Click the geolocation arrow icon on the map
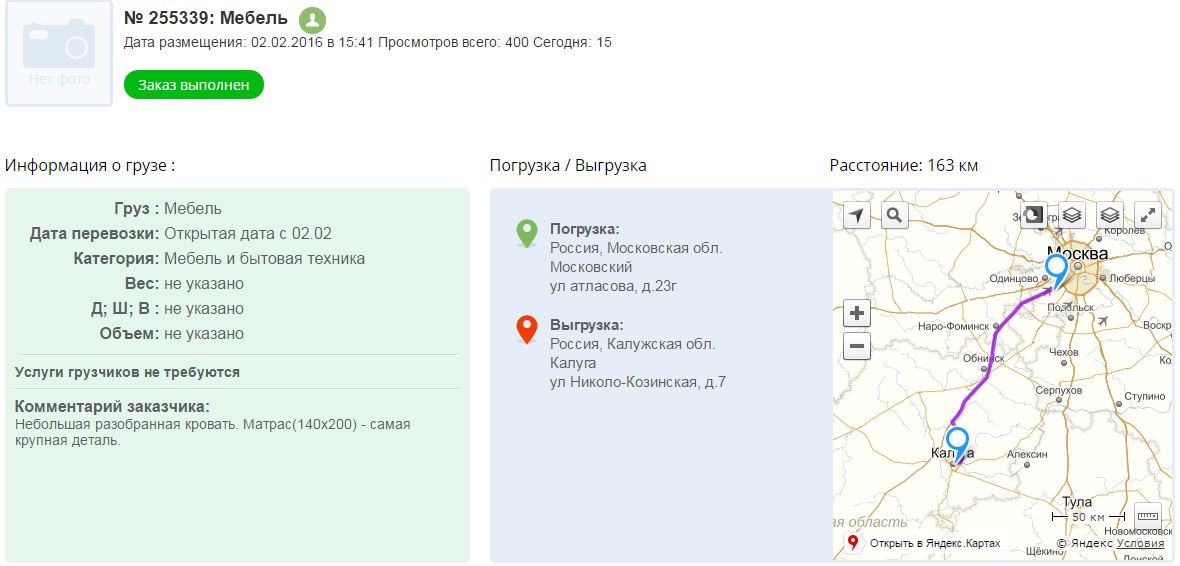The height and width of the screenshot is (566, 1180). [857, 215]
